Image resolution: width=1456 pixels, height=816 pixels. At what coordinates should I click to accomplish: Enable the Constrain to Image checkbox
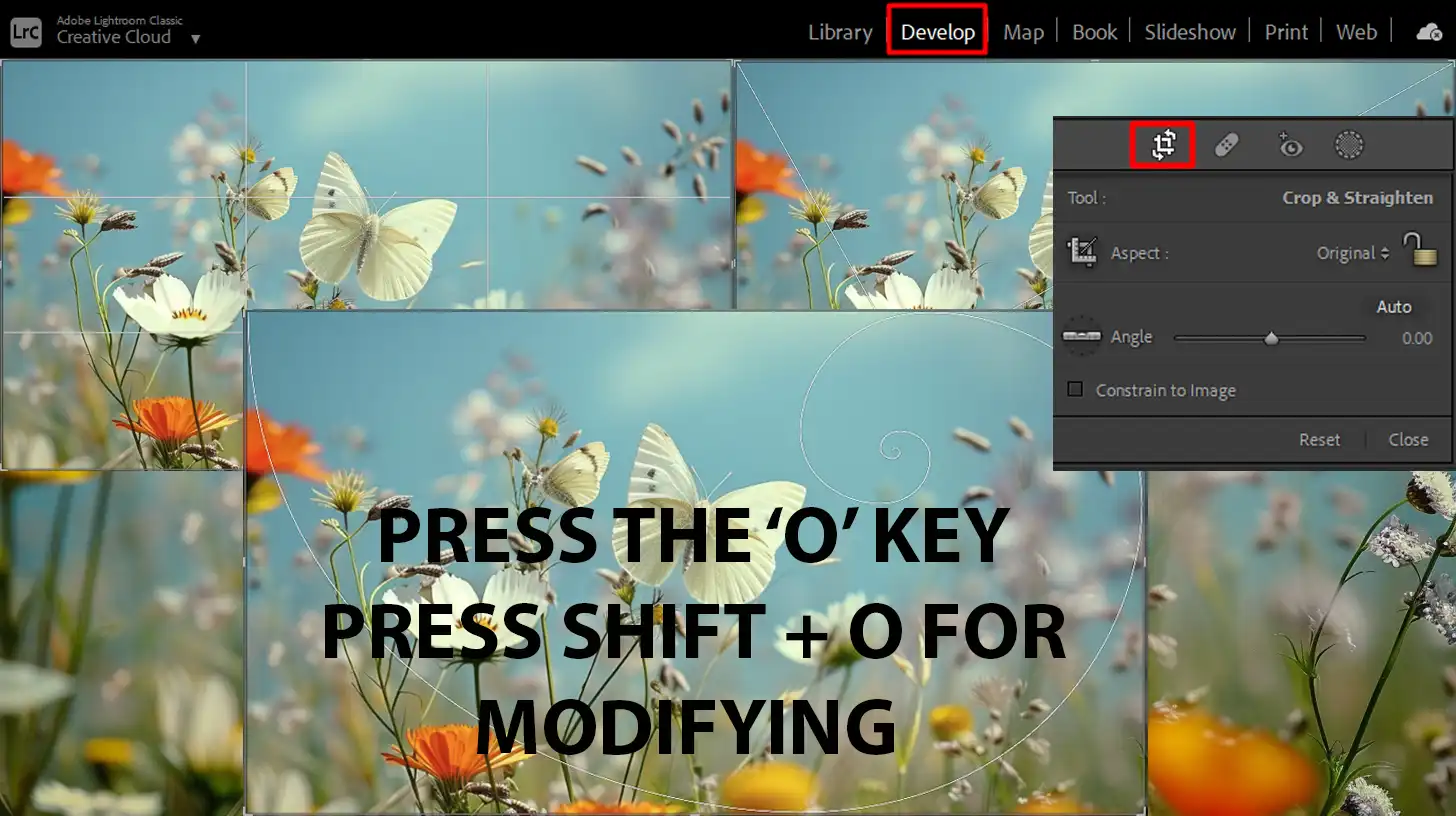point(1075,390)
